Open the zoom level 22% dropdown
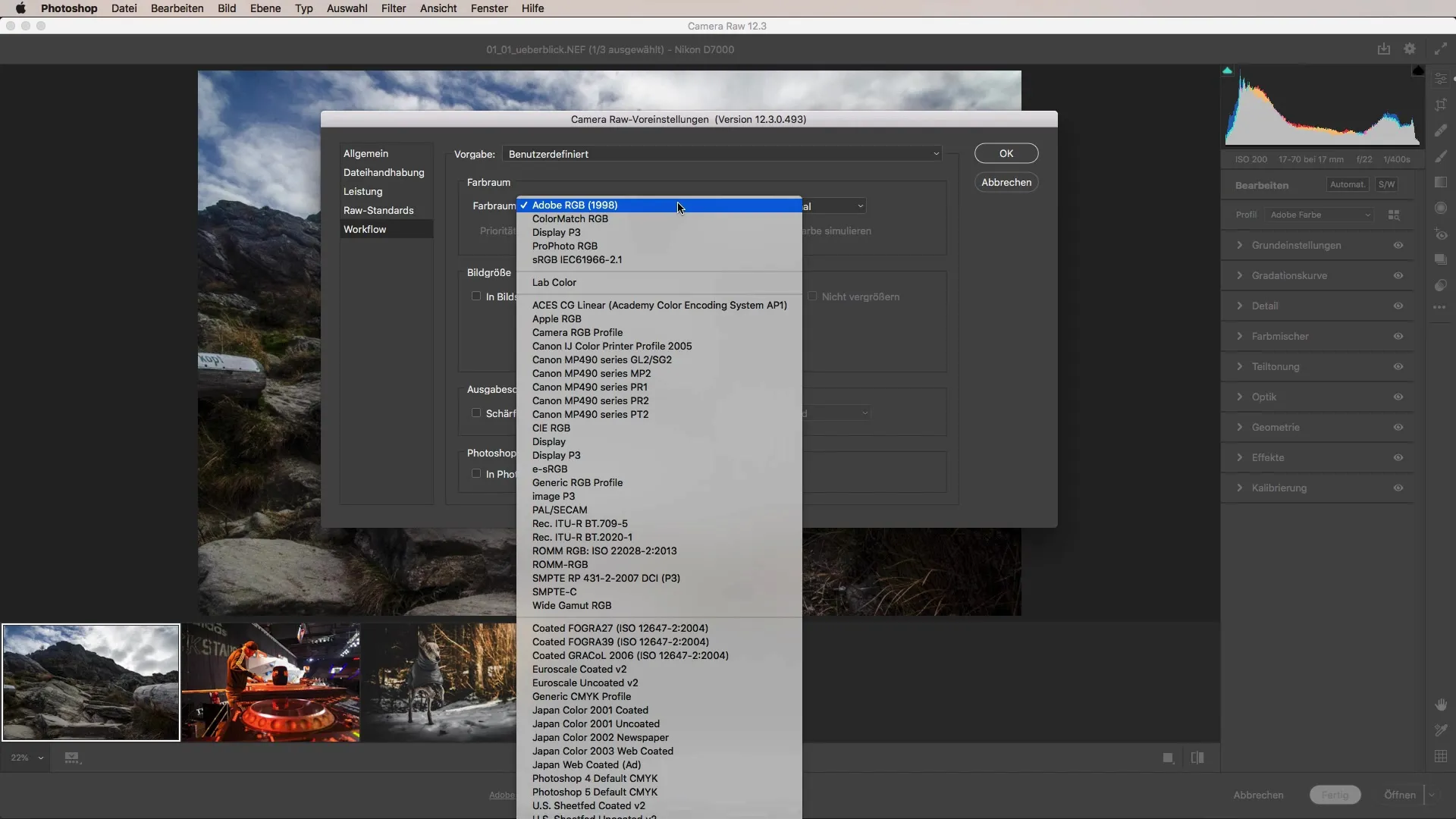1456x819 pixels. click(27, 758)
